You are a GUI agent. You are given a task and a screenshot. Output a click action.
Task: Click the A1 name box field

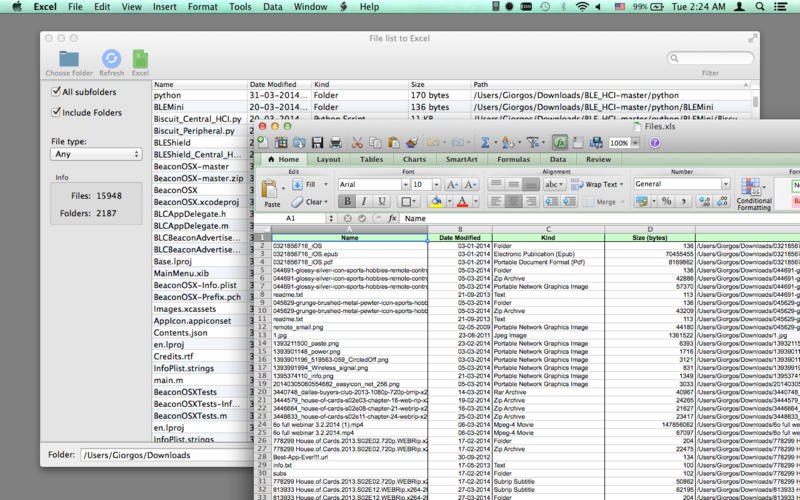point(290,218)
